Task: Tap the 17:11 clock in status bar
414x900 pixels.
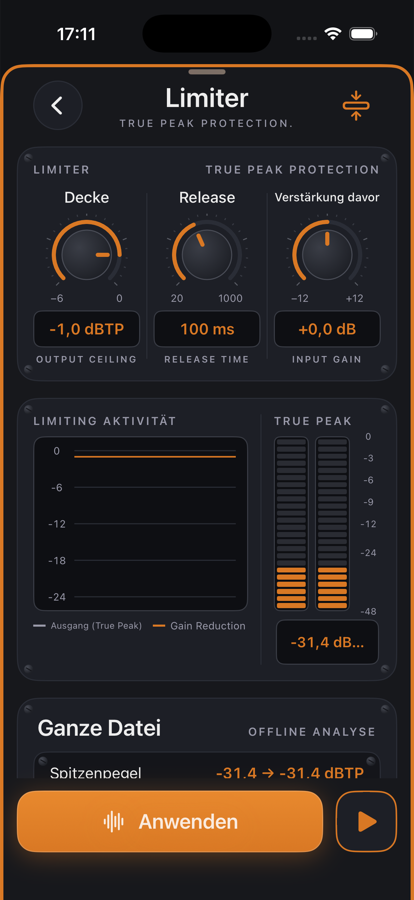Action: pos(76,34)
